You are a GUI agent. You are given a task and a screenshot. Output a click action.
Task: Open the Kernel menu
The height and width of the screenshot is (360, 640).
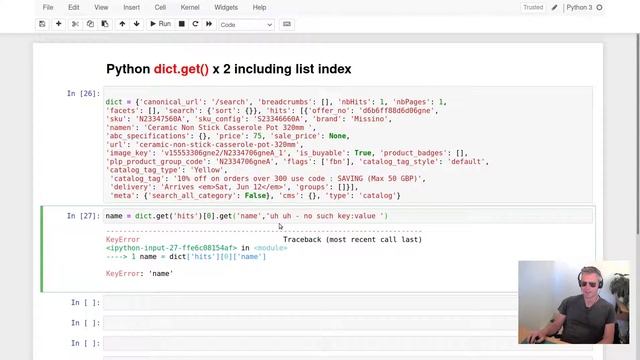pyautogui.click(x=190, y=7)
